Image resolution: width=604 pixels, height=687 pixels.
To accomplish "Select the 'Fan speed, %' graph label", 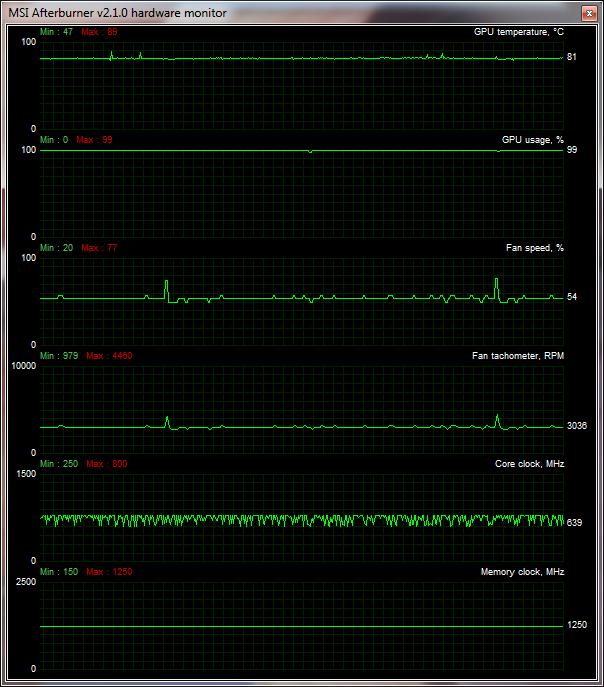I will [535, 248].
